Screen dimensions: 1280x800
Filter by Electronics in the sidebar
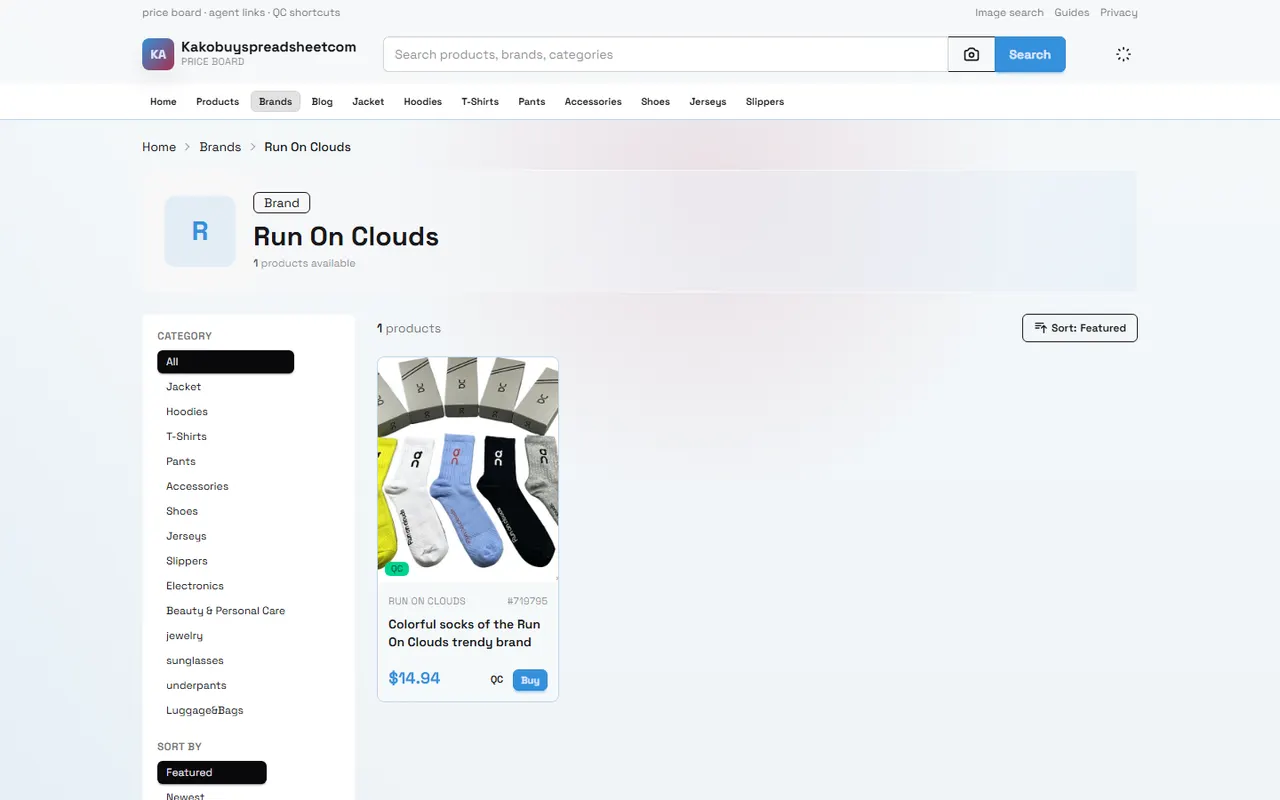point(195,586)
